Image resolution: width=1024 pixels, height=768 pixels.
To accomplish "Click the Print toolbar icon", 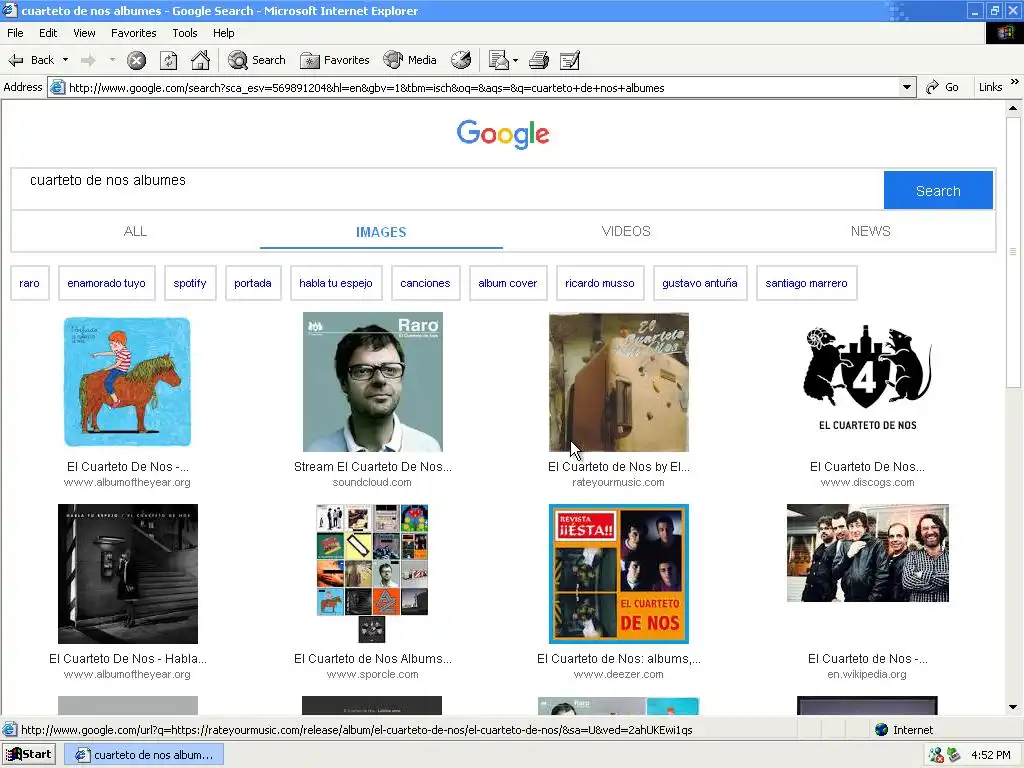I will [539, 60].
